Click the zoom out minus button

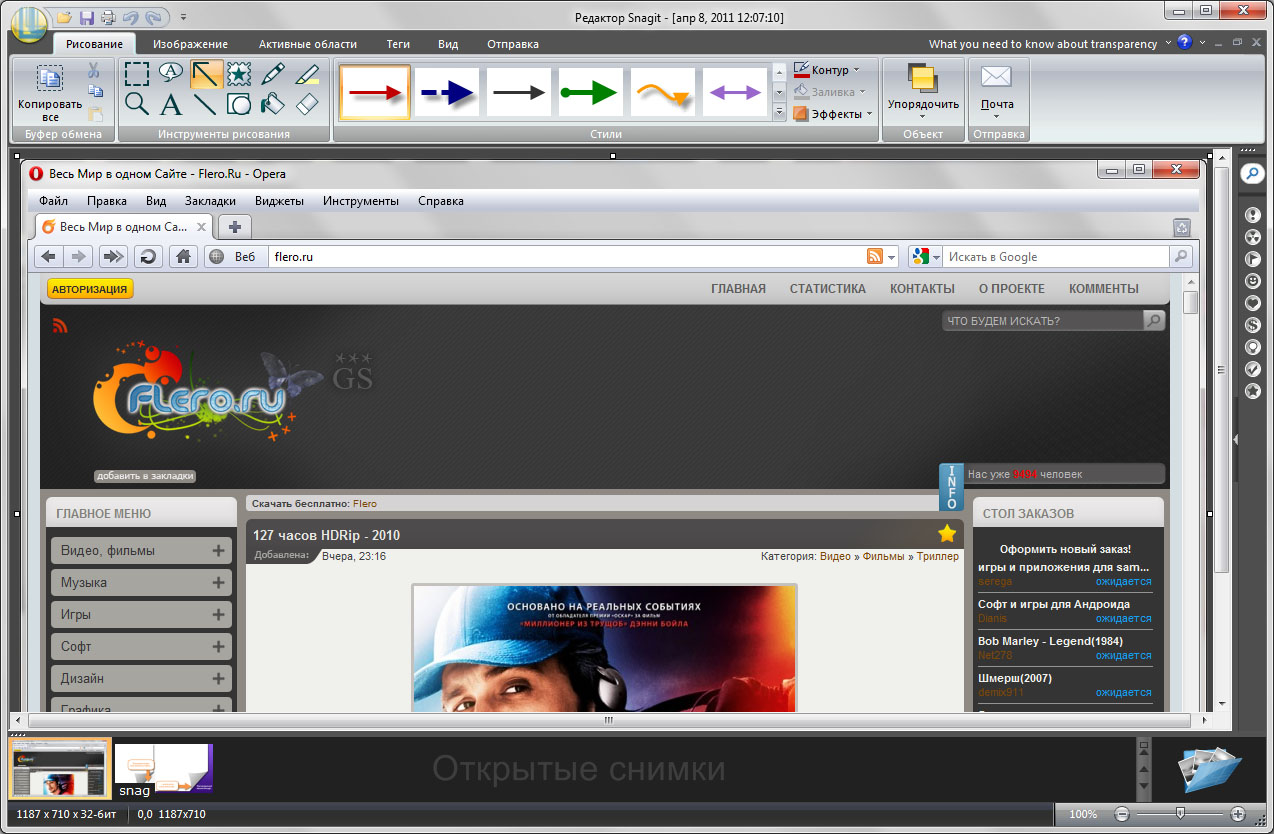1122,814
